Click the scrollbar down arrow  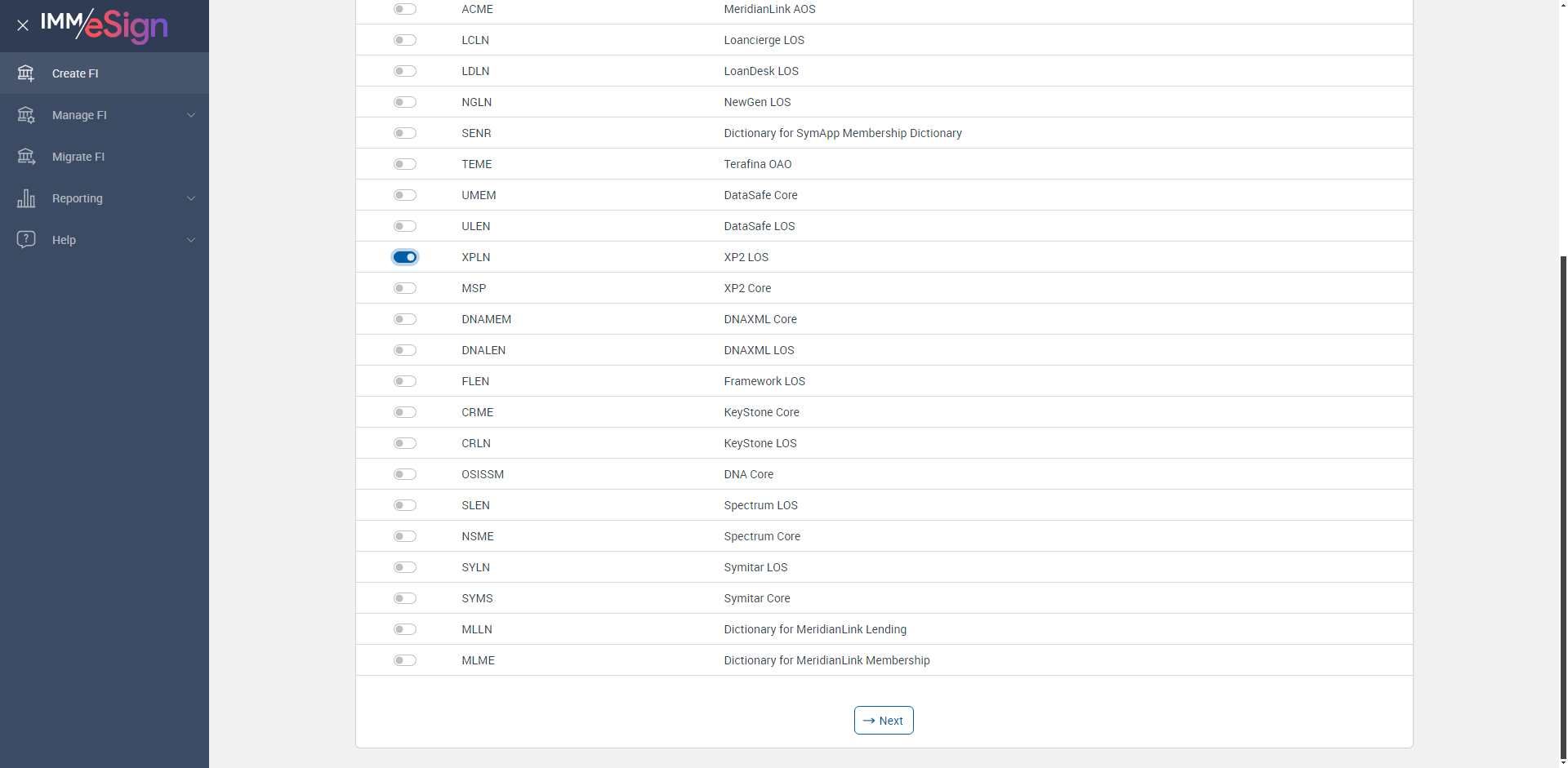click(1563, 762)
